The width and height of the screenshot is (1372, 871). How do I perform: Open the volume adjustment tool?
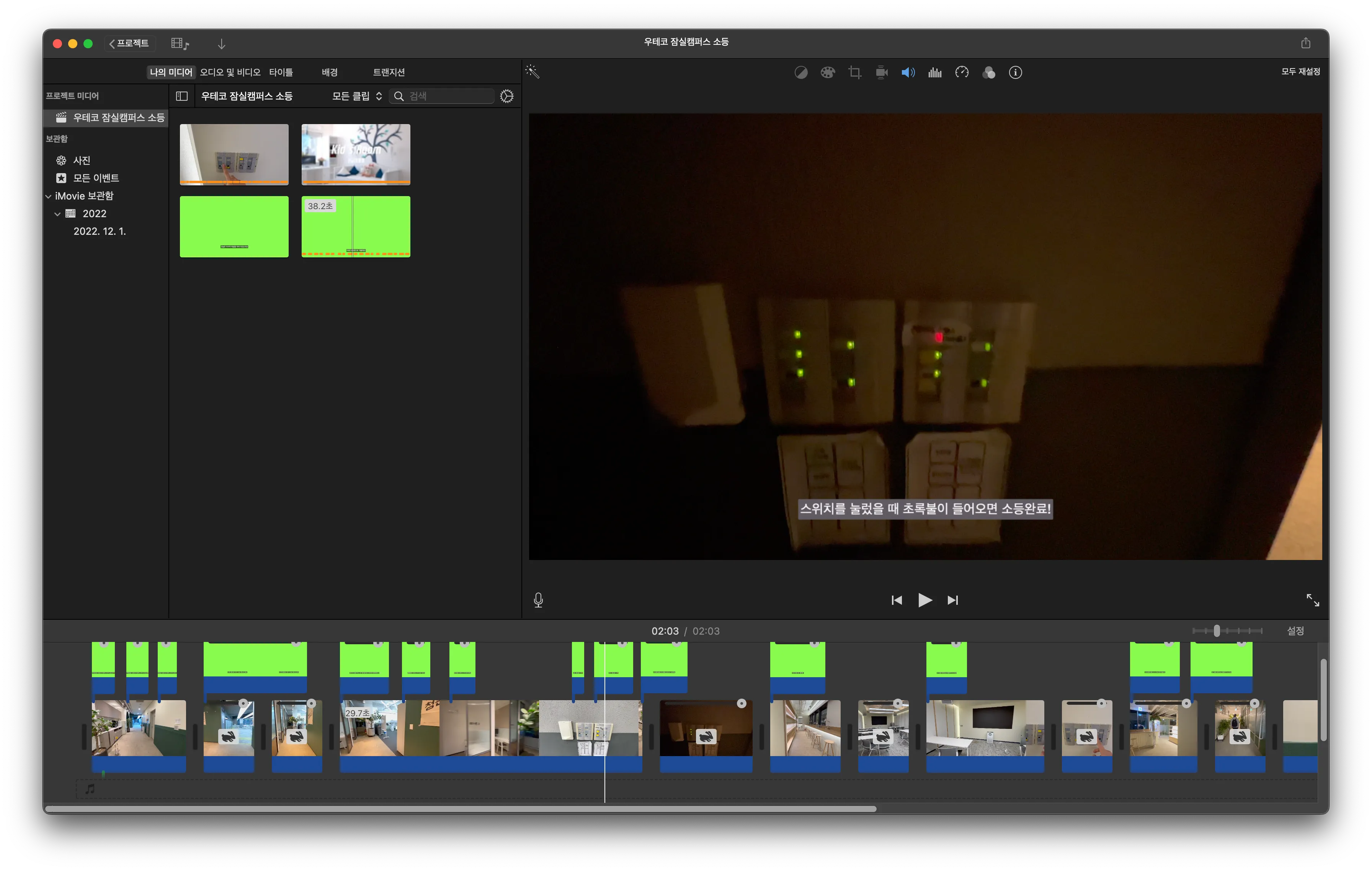coord(908,72)
